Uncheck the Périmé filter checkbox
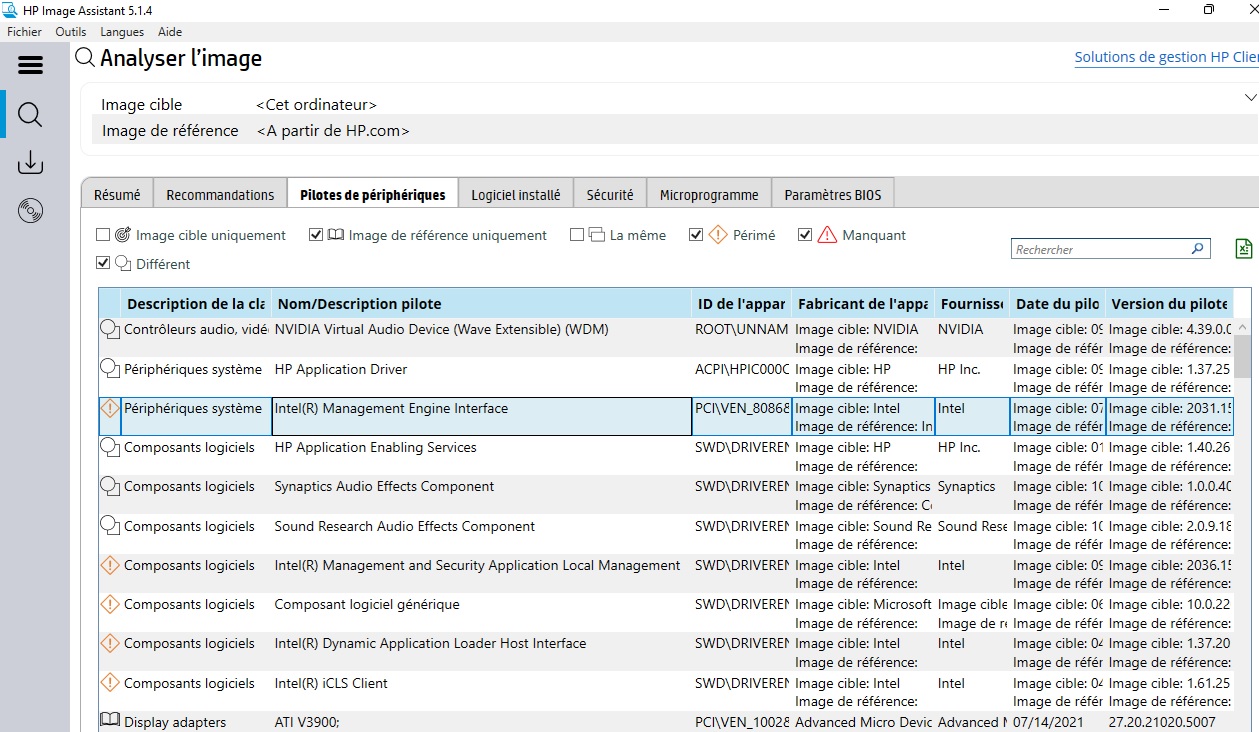The height and width of the screenshot is (732, 1259). pos(696,234)
